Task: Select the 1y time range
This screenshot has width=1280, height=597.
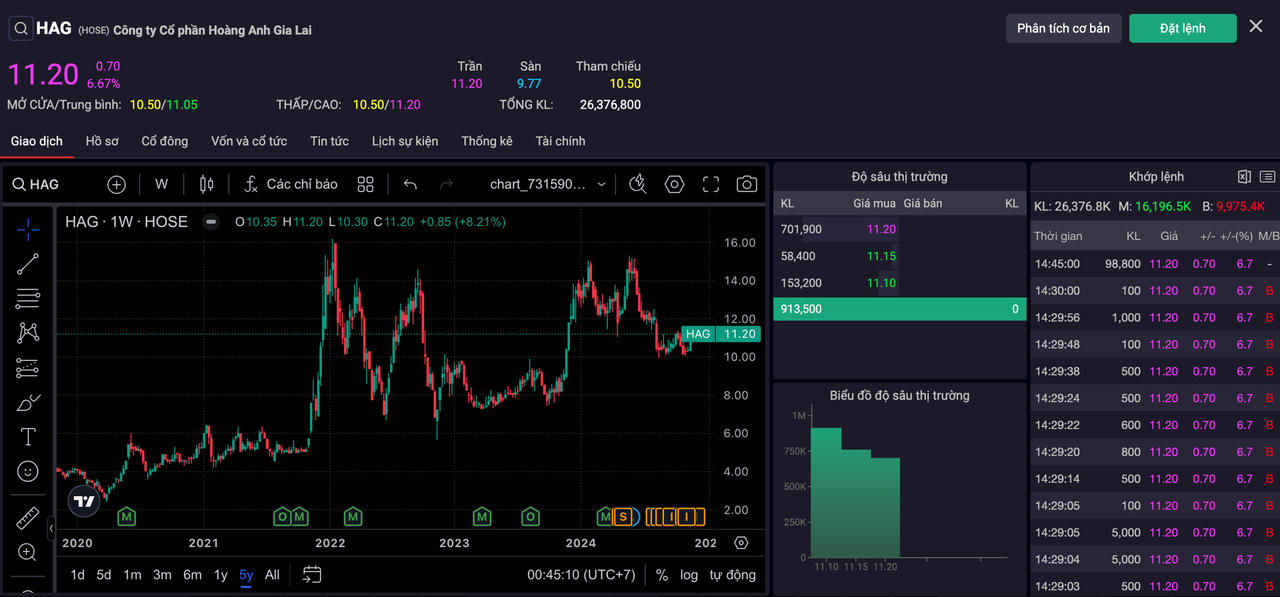Action: point(221,575)
